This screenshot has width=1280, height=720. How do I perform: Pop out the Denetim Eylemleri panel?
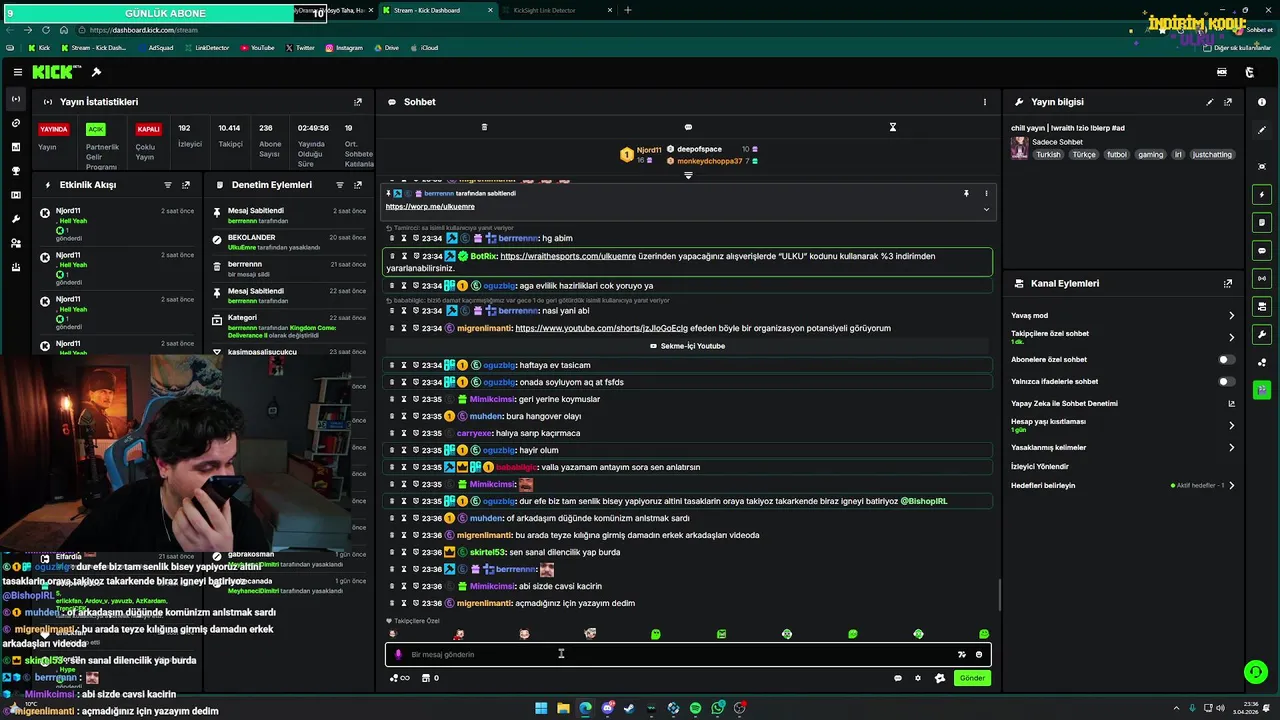coord(358,185)
